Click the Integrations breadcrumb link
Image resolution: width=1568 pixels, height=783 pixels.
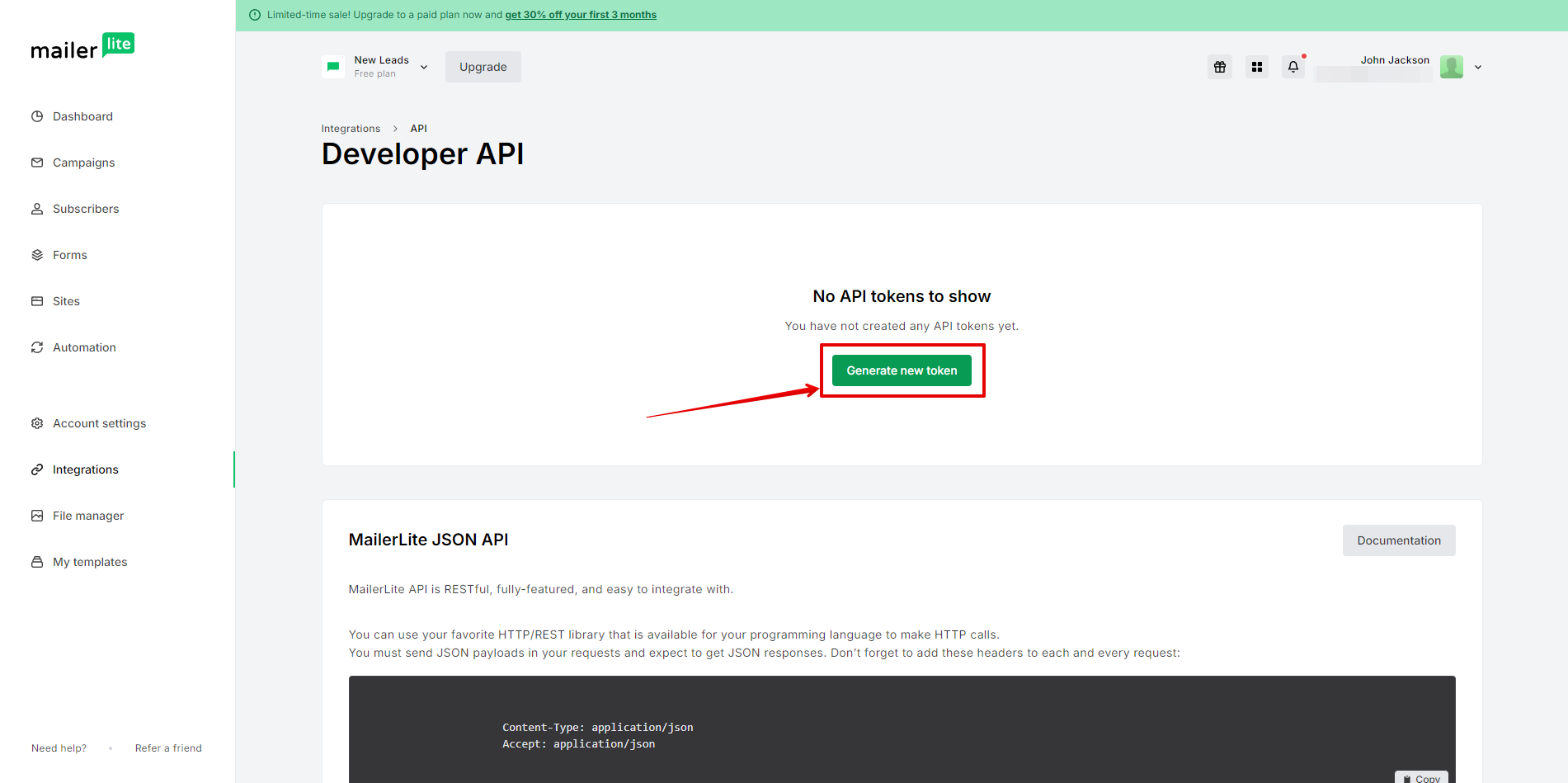(x=351, y=129)
